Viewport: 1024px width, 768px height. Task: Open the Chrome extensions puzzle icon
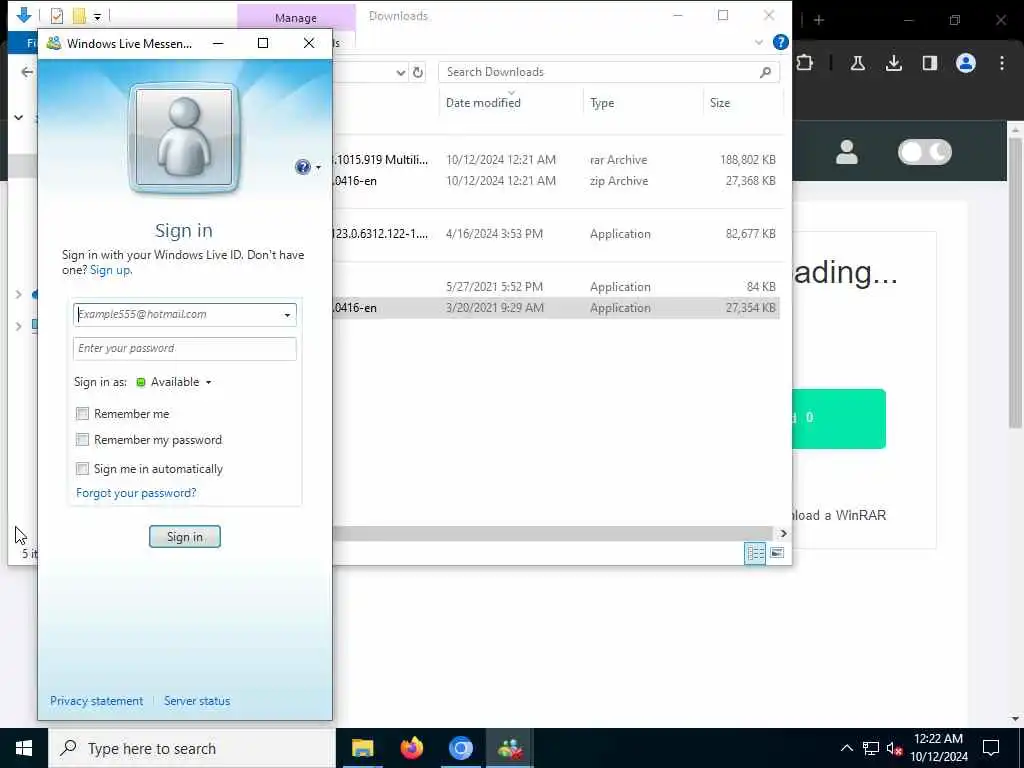pyautogui.click(x=804, y=63)
